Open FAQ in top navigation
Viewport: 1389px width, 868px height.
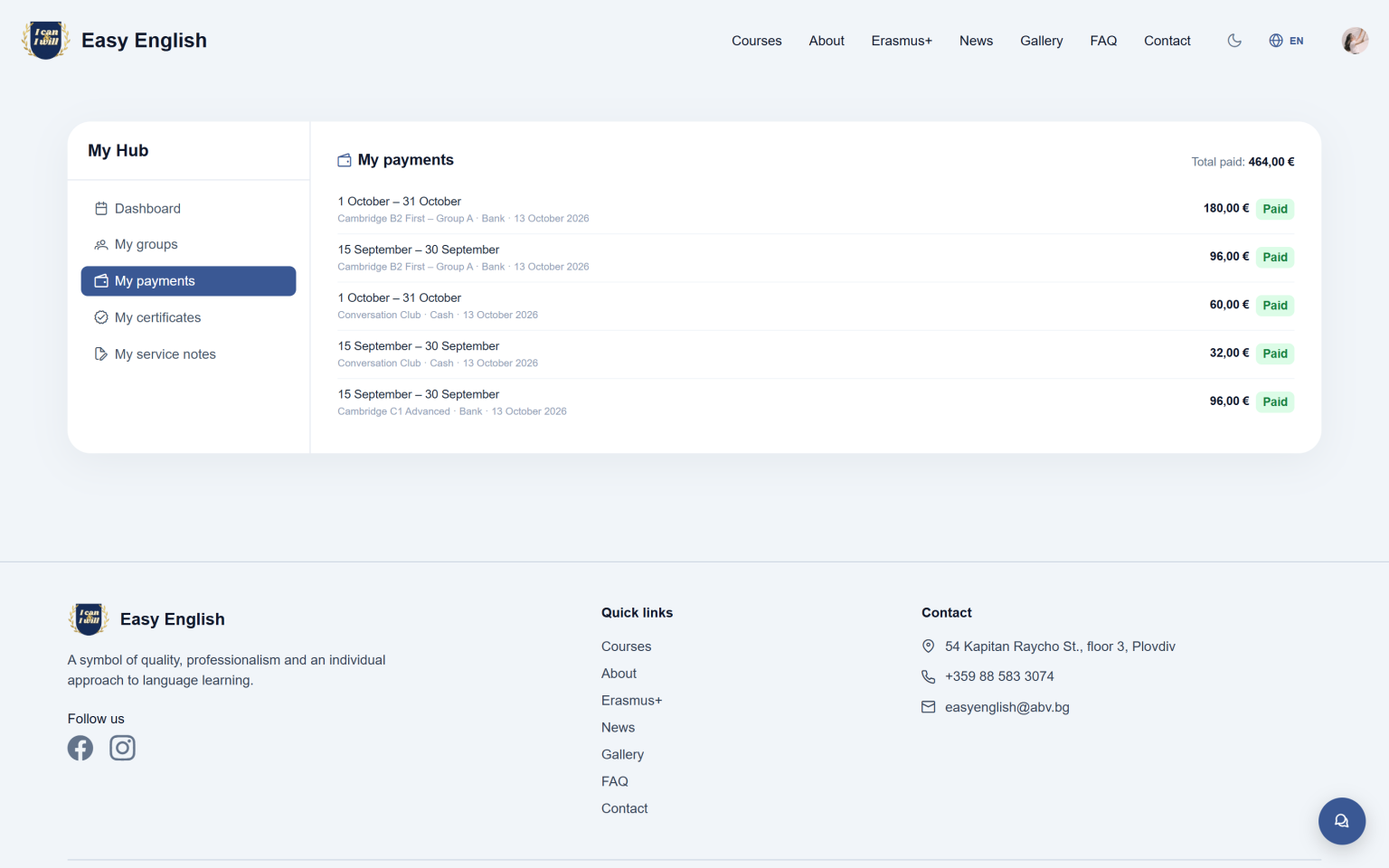[1103, 41]
